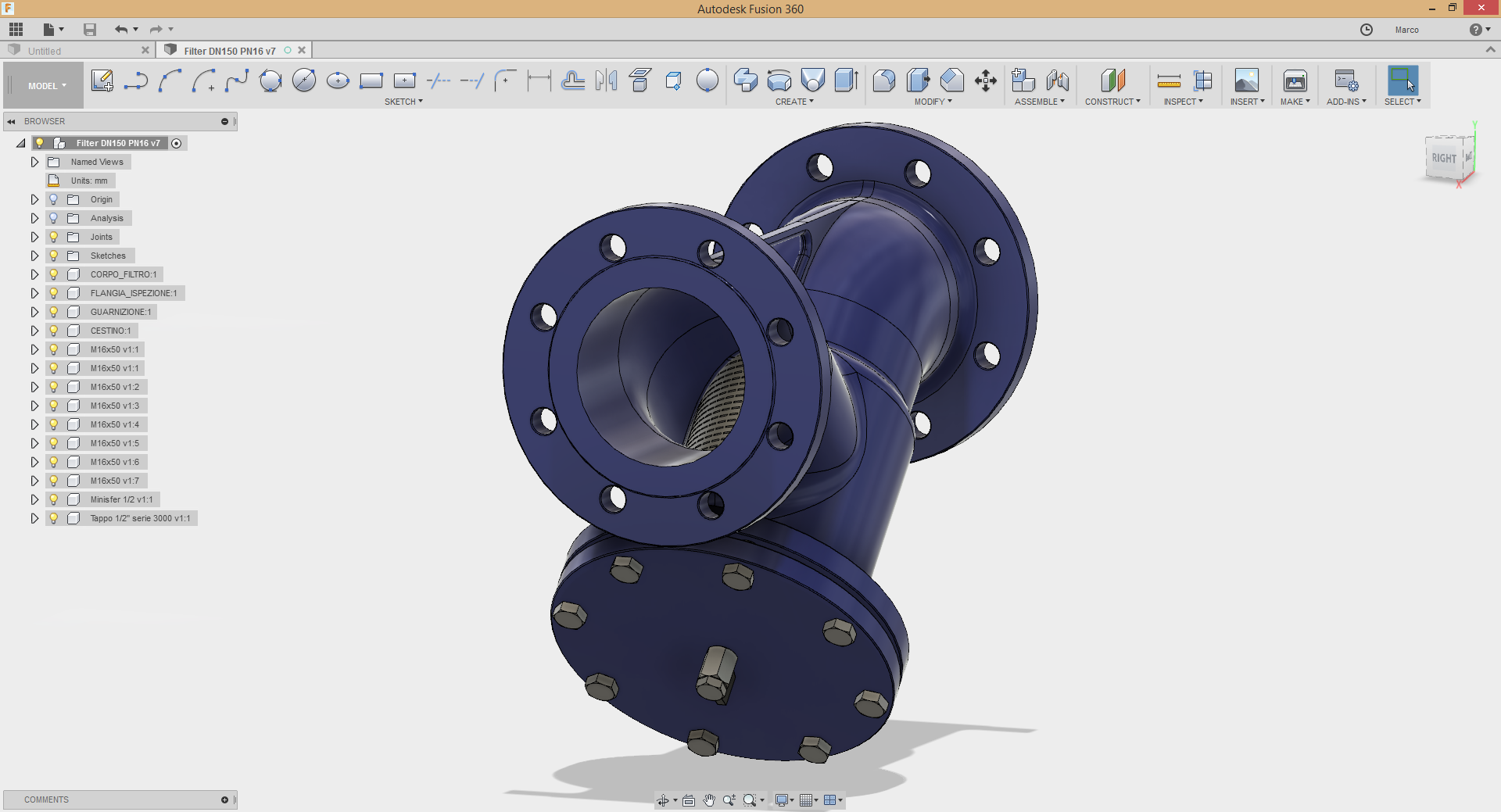Open the MODEL workspace dropdown
The height and width of the screenshot is (812, 1501).
pos(47,86)
